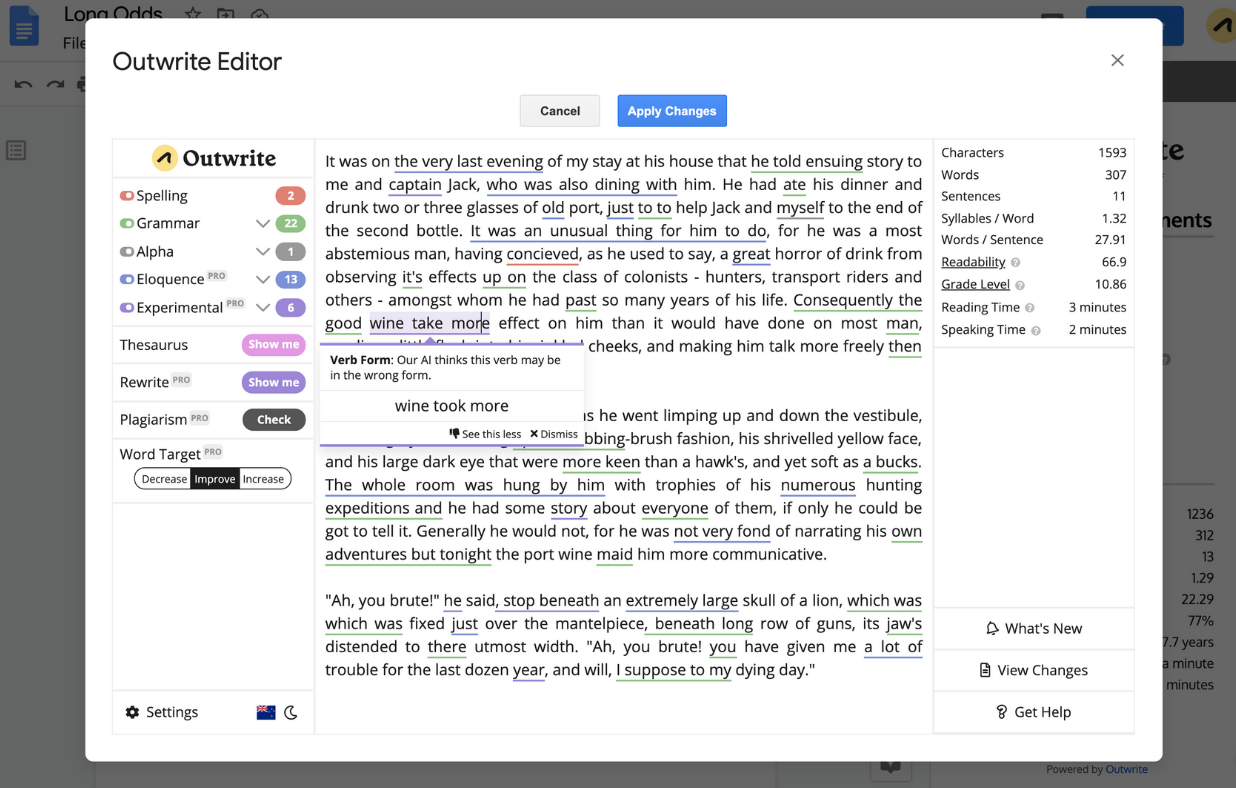This screenshot has height=788, width=1236.
Task: Dismiss the Verb Form suggestion
Action: (554, 434)
